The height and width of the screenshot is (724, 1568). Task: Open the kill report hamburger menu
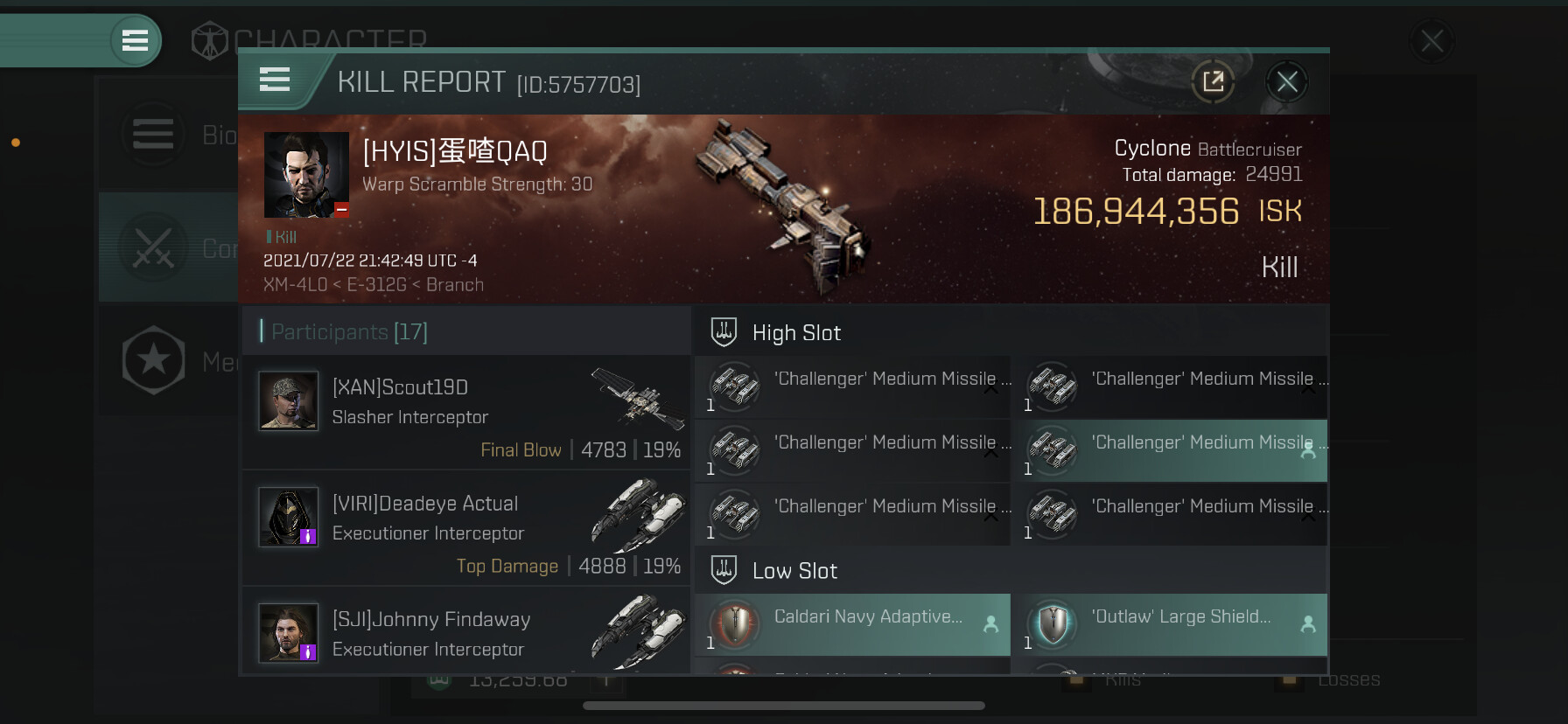(275, 80)
